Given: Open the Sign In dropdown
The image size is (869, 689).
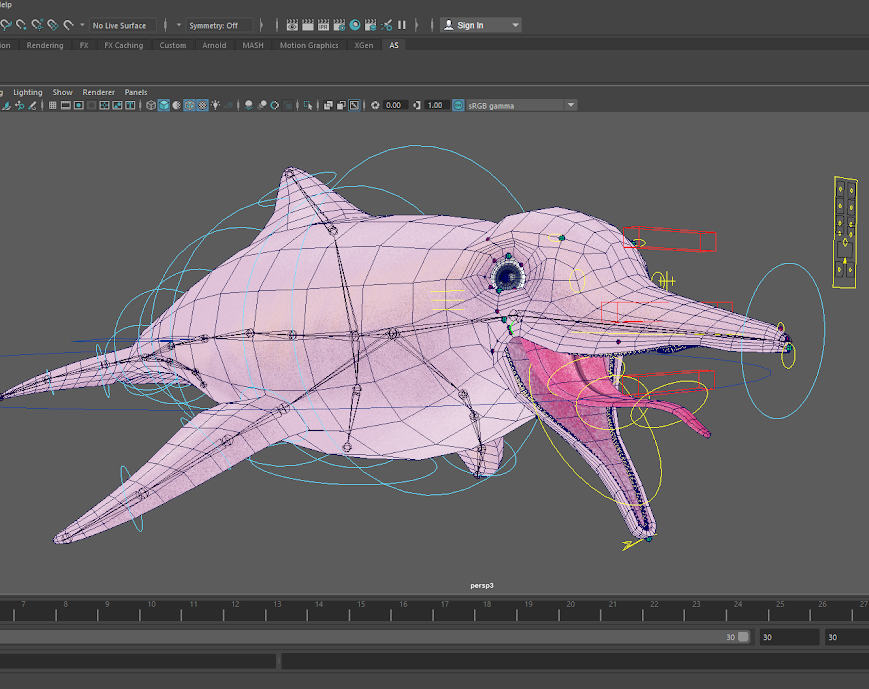Looking at the screenshot, I should [481, 25].
